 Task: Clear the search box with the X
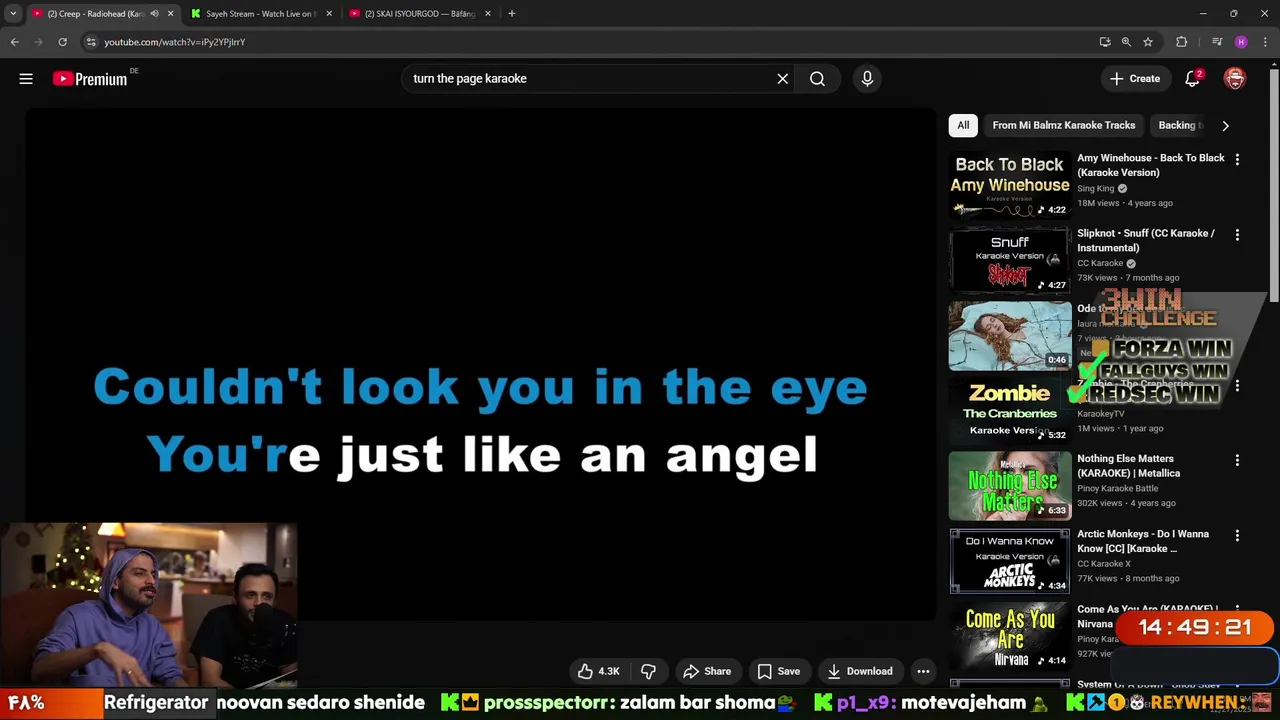pyautogui.click(x=783, y=79)
